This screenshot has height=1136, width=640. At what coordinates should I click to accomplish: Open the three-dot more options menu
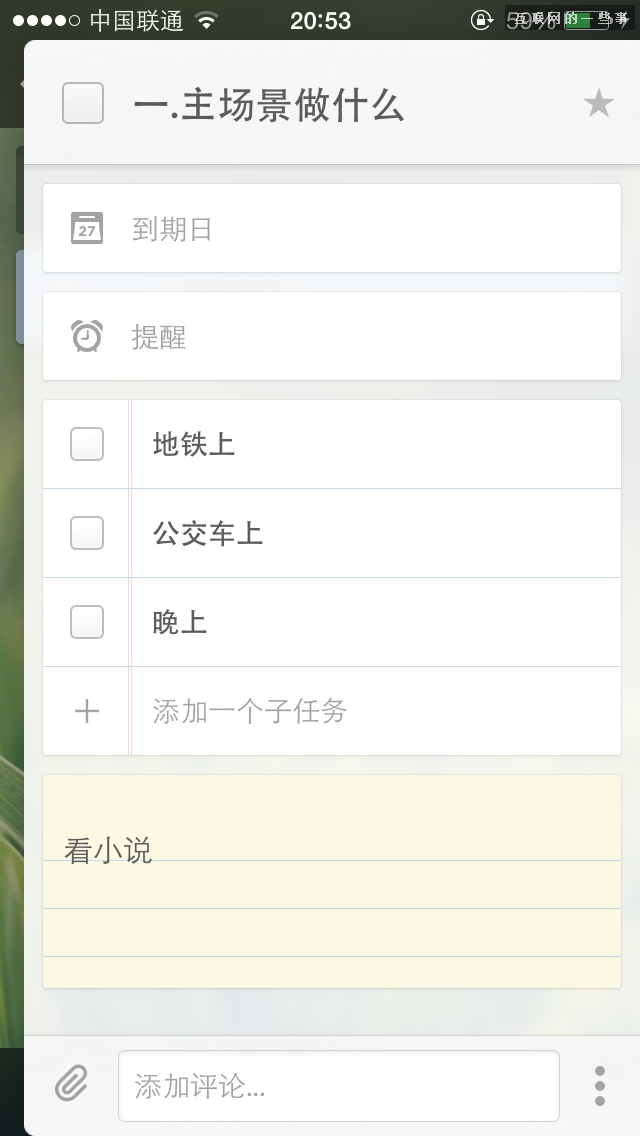[x=599, y=1085]
